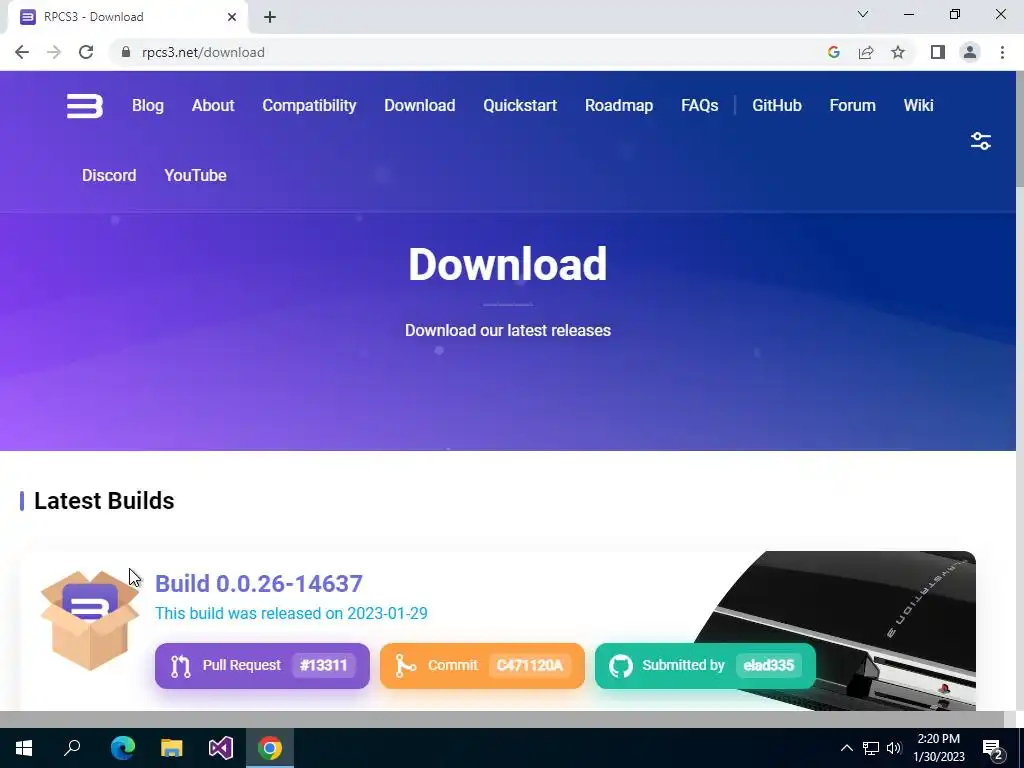The width and height of the screenshot is (1024, 768).
Task: Click the package box build icon
Action: point(89,620)
